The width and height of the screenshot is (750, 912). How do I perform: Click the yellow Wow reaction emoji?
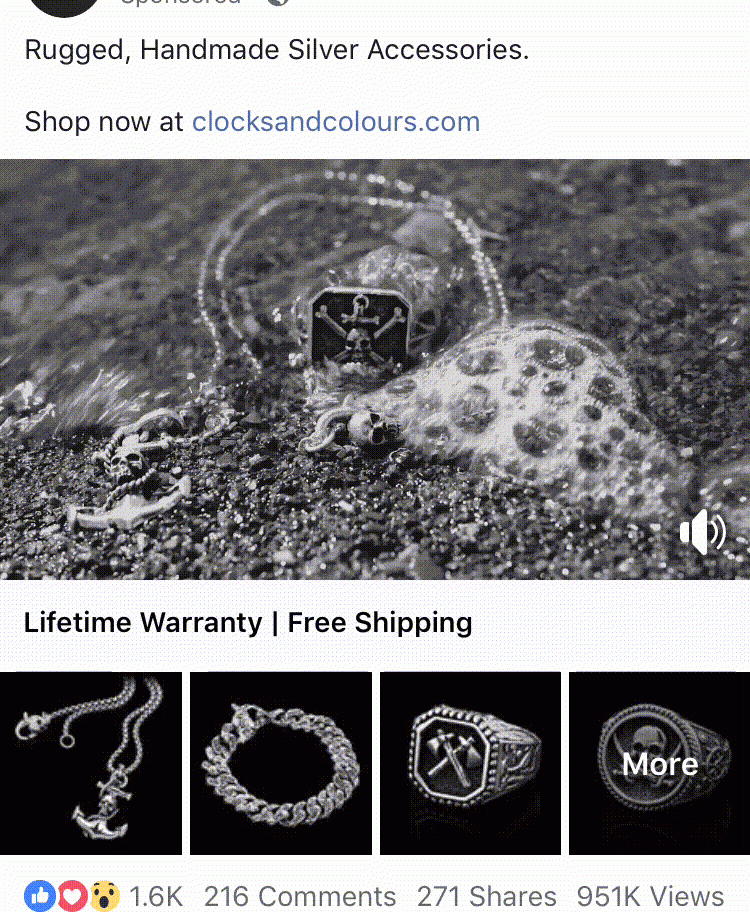(x=104, y=896)
